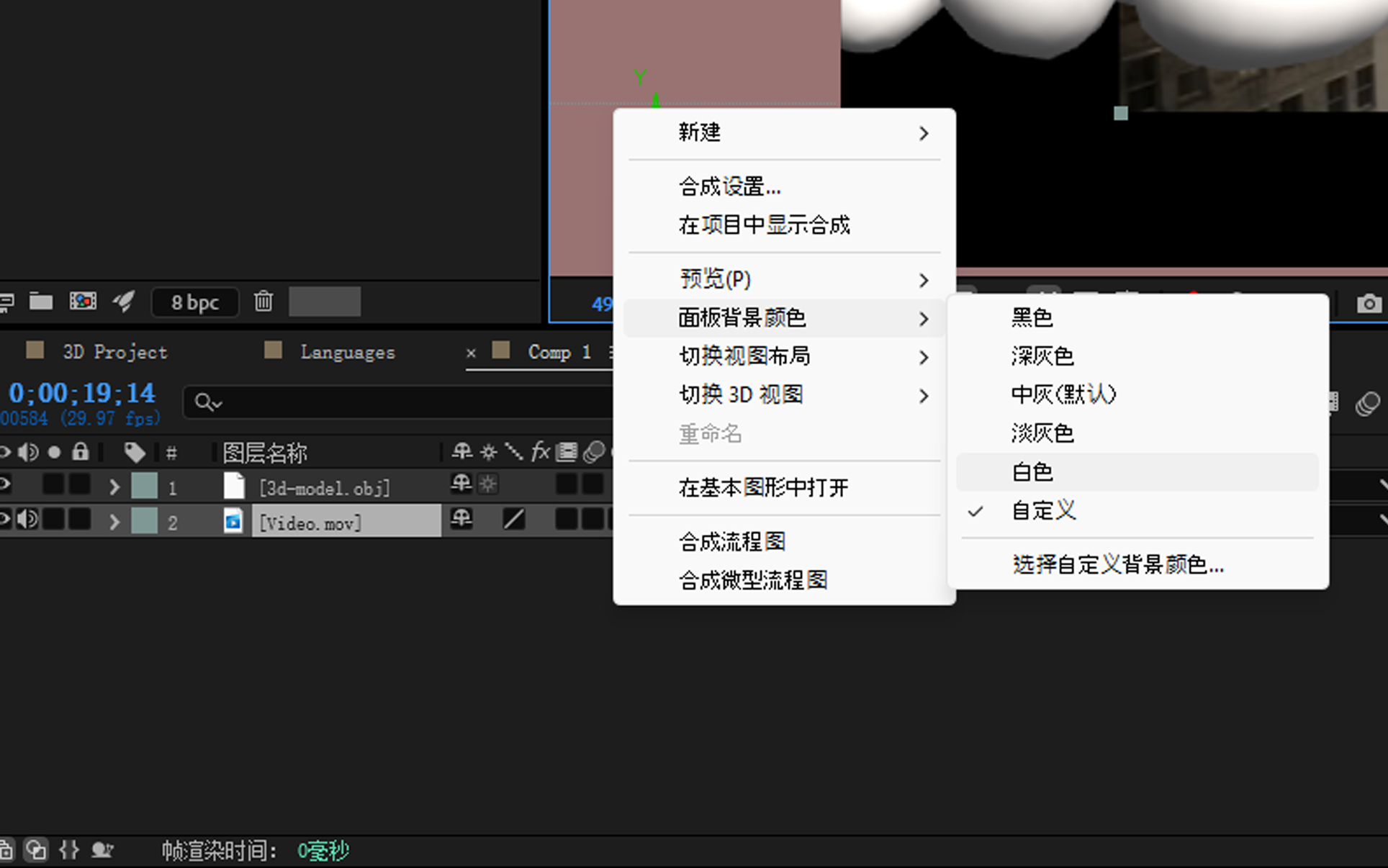The height and width of the screenshot is (868, 1388).
Task: Click the audio speaker column header
Action: pos(28,452)
